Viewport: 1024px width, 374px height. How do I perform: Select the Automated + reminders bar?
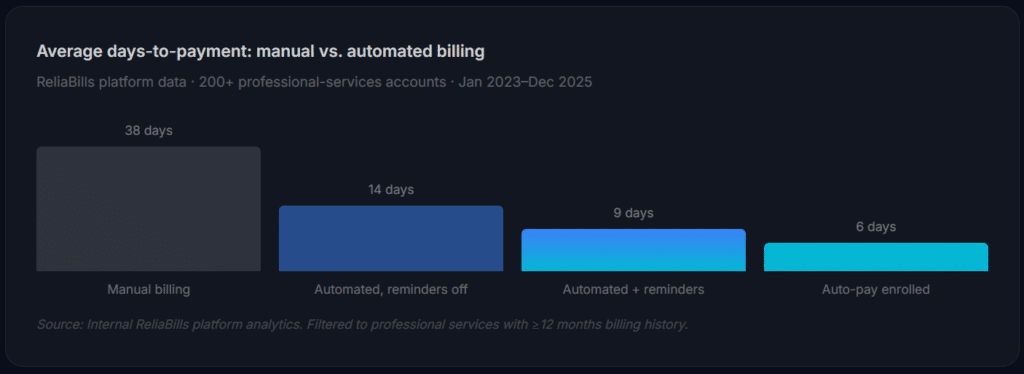pyautogui.click(x=633, y=250)
